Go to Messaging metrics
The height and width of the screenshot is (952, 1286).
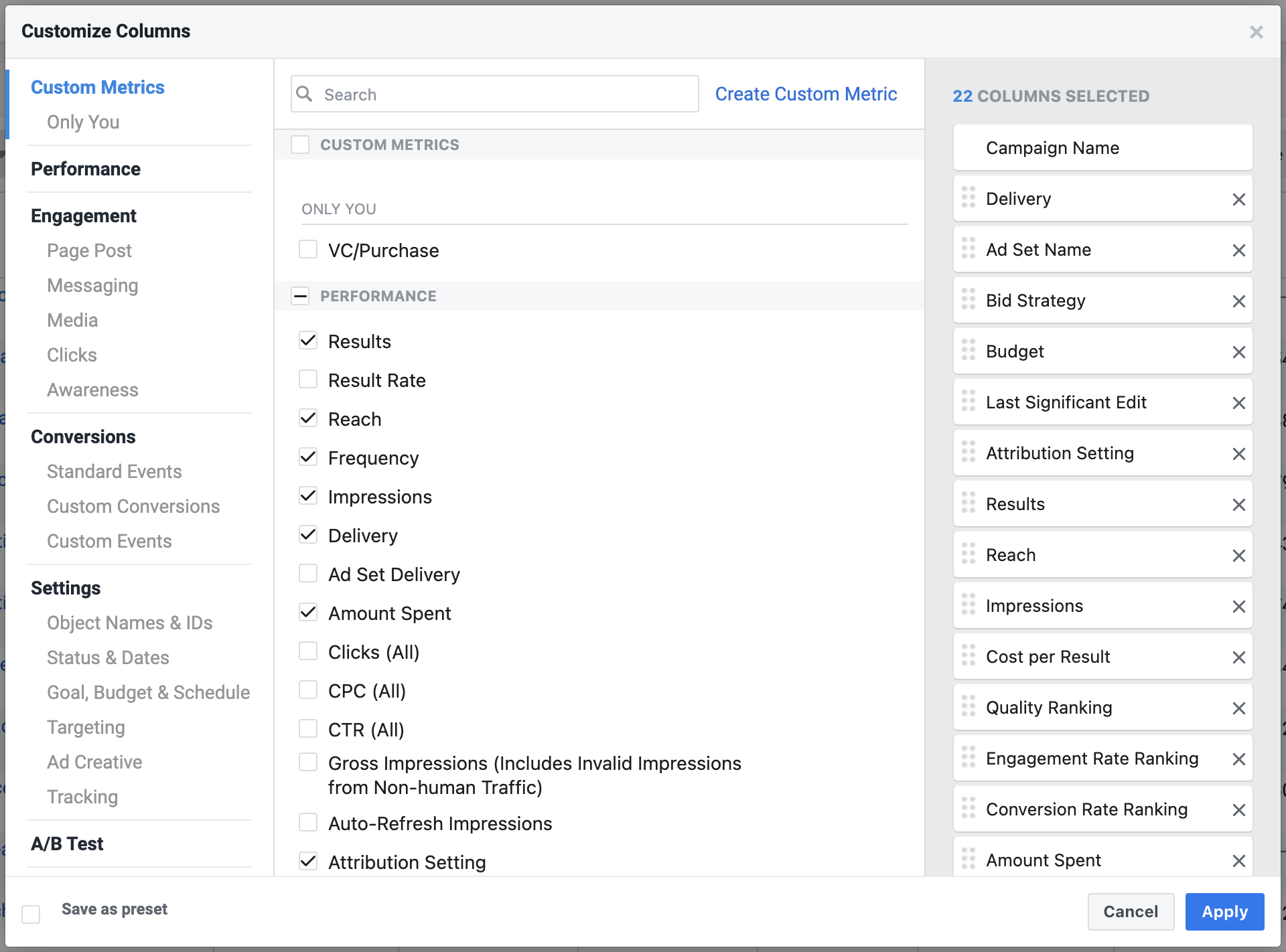pos(92,285)
